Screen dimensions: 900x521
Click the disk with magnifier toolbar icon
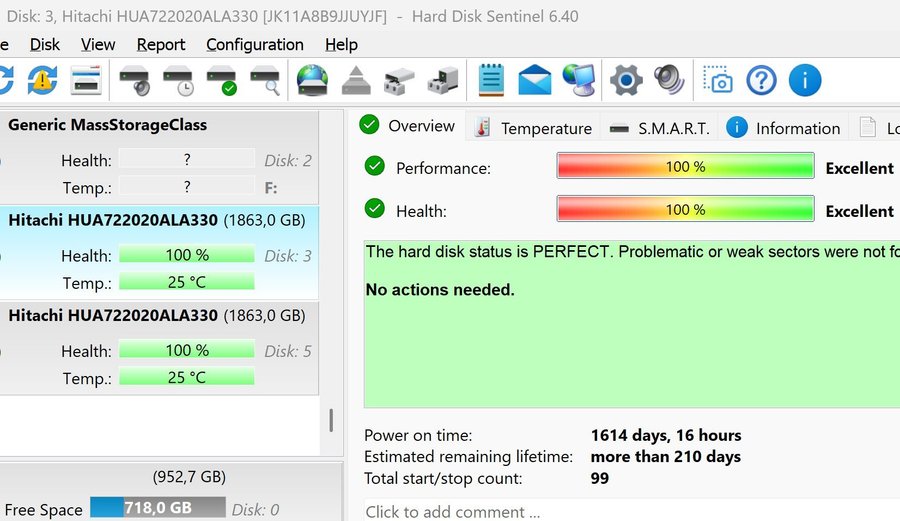tap(266, 80)
